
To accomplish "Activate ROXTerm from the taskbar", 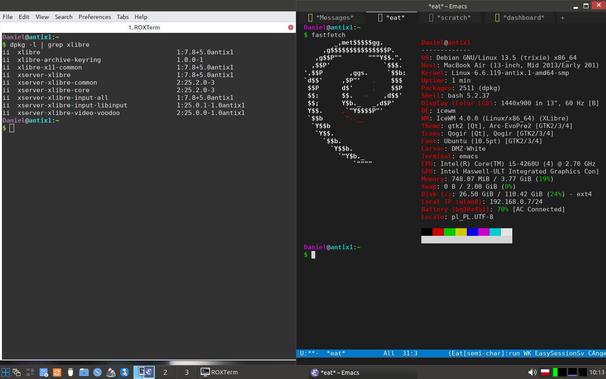I will click(x=220, y=372).
